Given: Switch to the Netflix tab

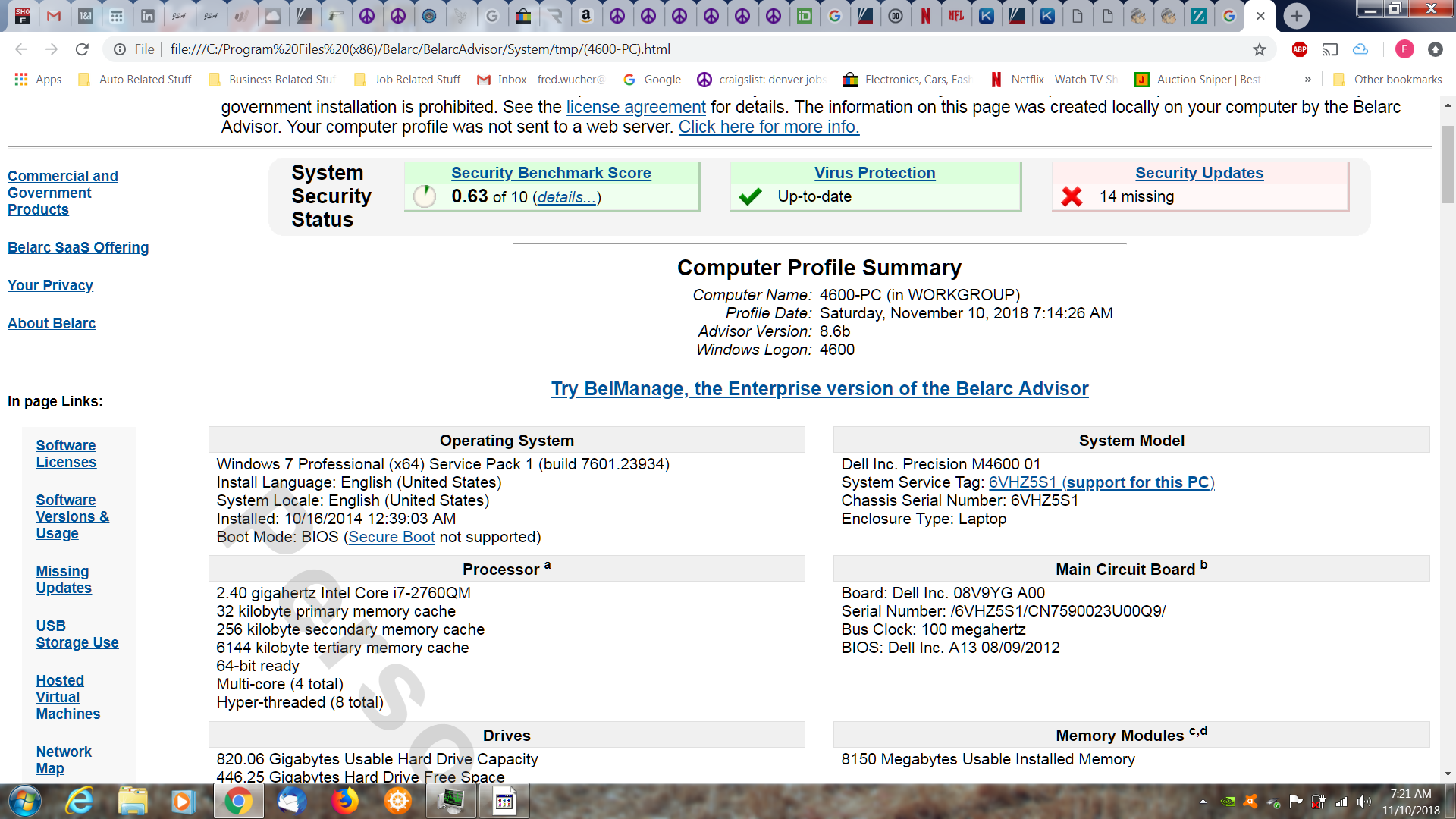Looking at the screenshot, I should [925, 16].
